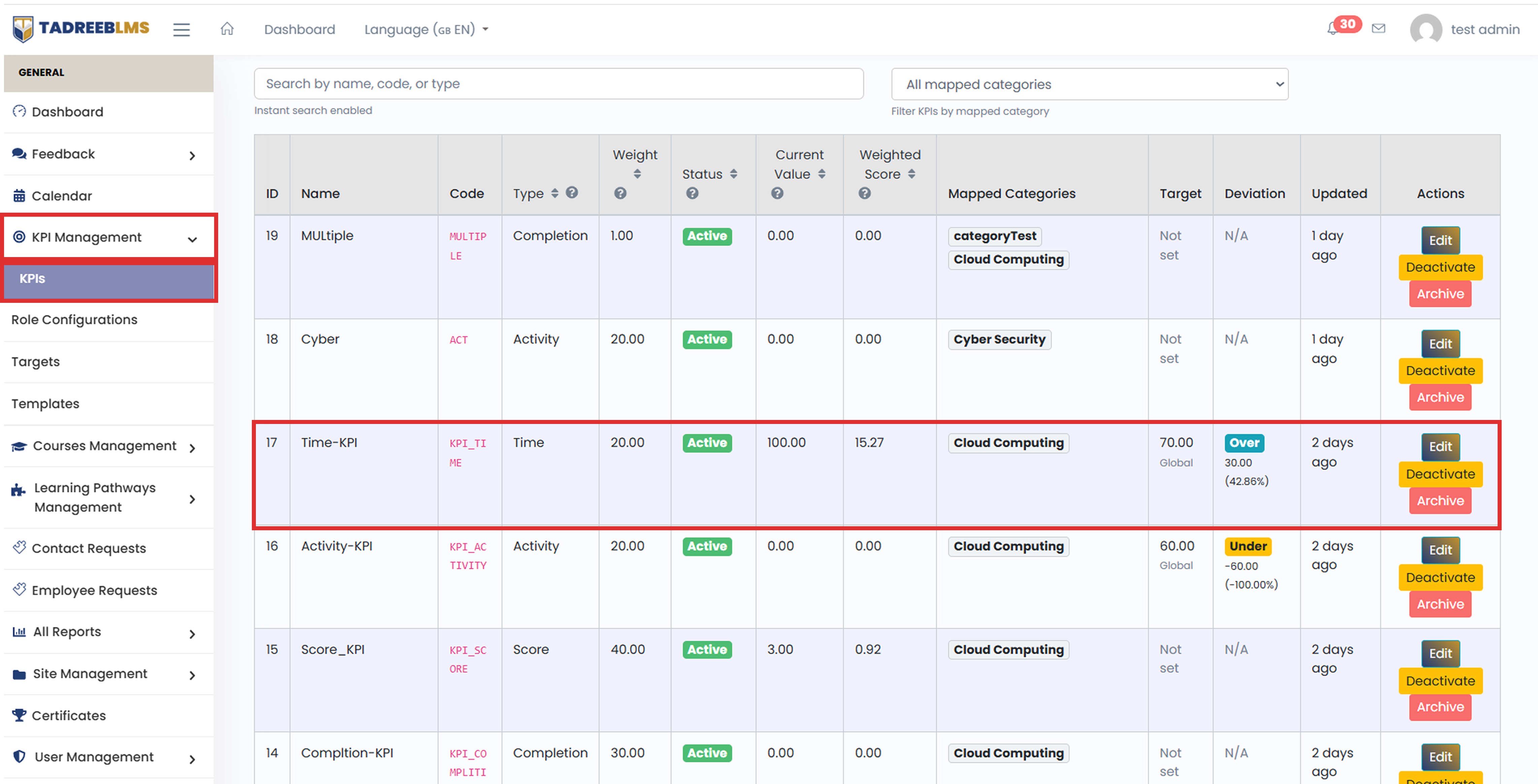
Task: Expand the All Reports menu
Action: click(108, 632)
